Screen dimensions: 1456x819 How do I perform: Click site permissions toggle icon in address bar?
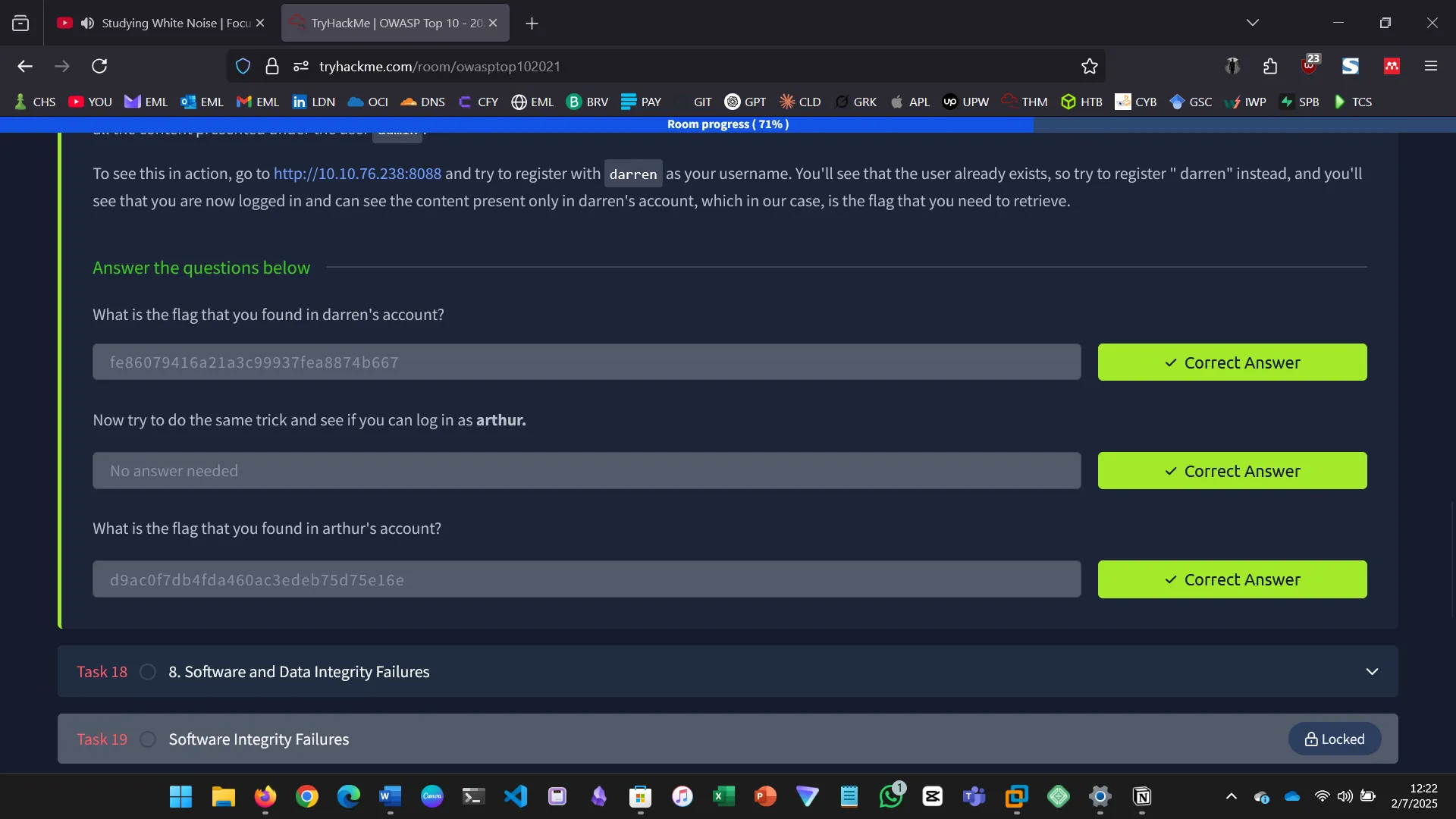coord(301,67)
